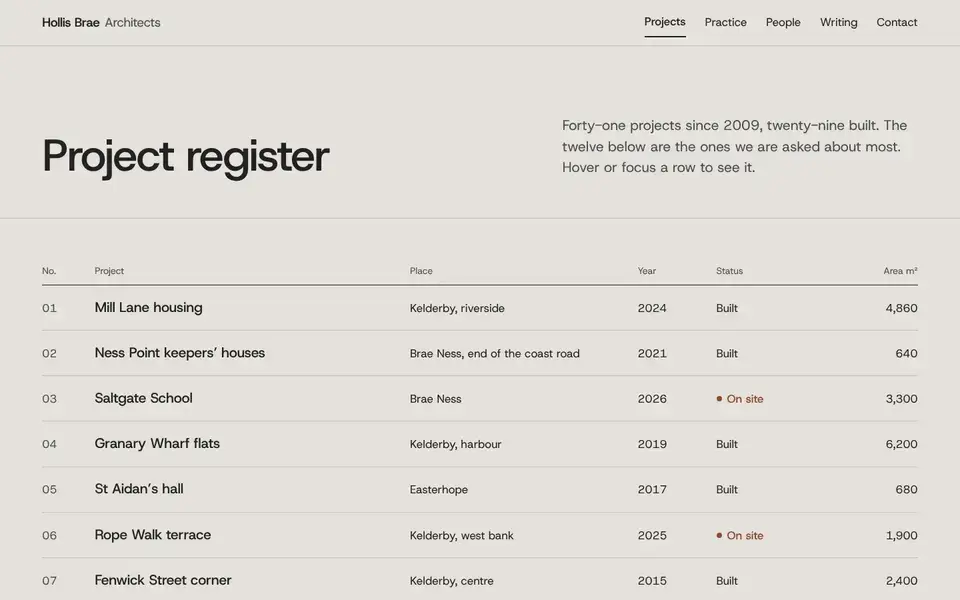Screen dimensions: 960x600
Task: Click the Year column header
Action: [647, 271]
